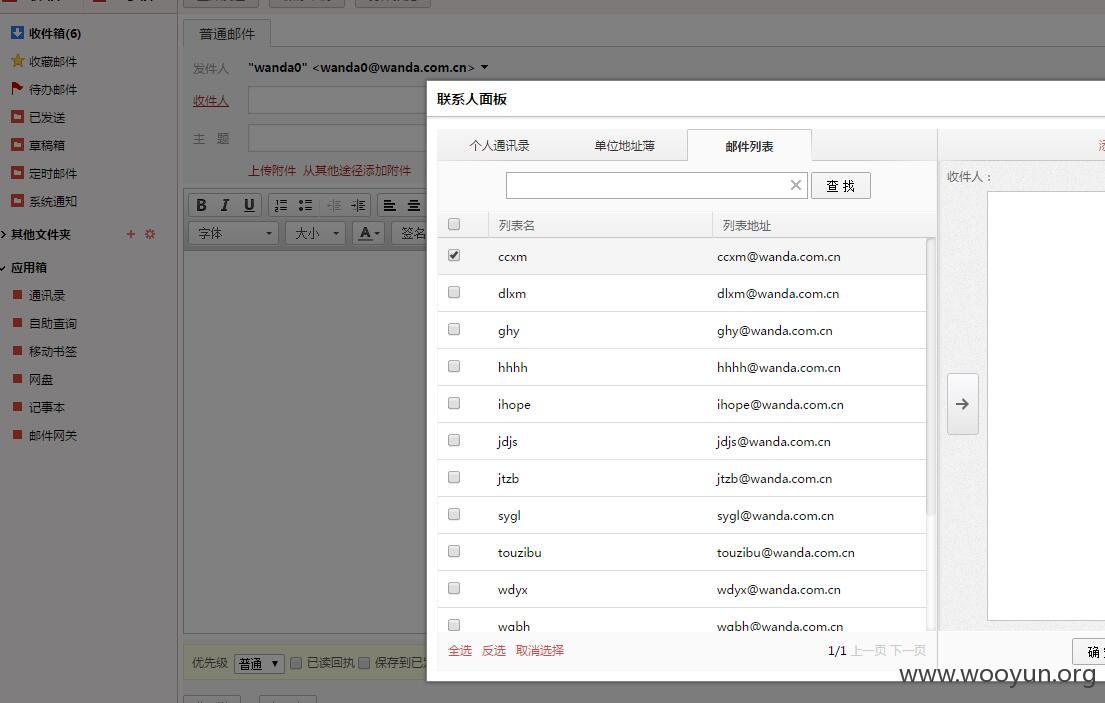Open font color picker A
1105x703 pixels.
tap(369, 233)
